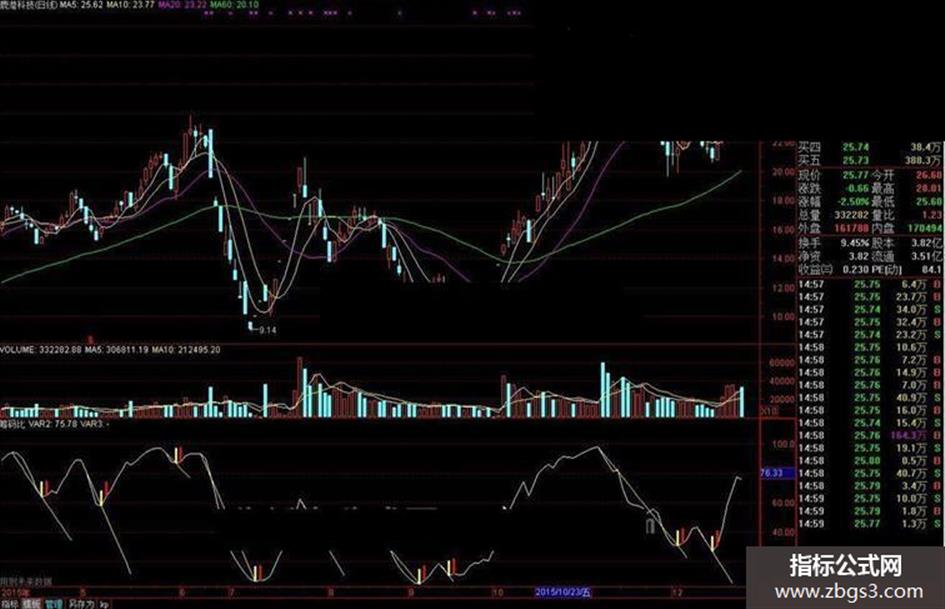Click the 内盘 value 170494
945x609 pixels.
(x=925, y=229)
